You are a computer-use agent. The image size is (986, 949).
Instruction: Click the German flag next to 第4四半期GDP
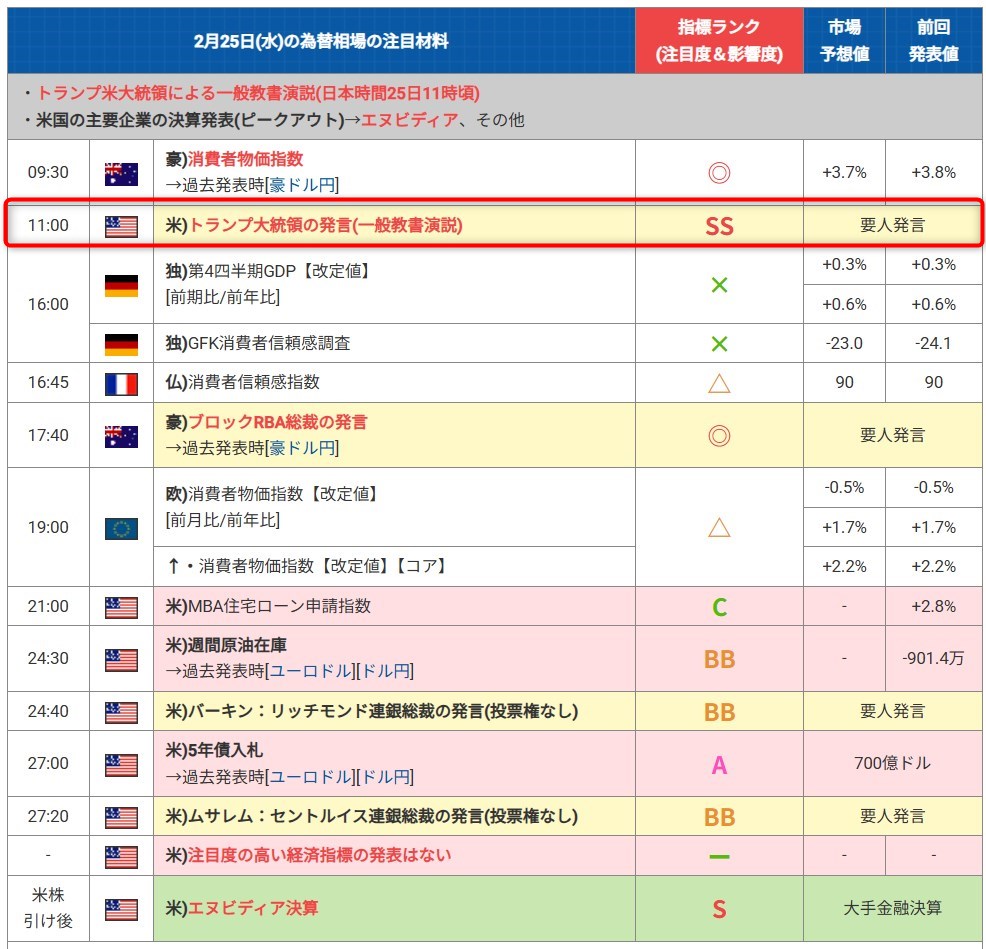121,285
